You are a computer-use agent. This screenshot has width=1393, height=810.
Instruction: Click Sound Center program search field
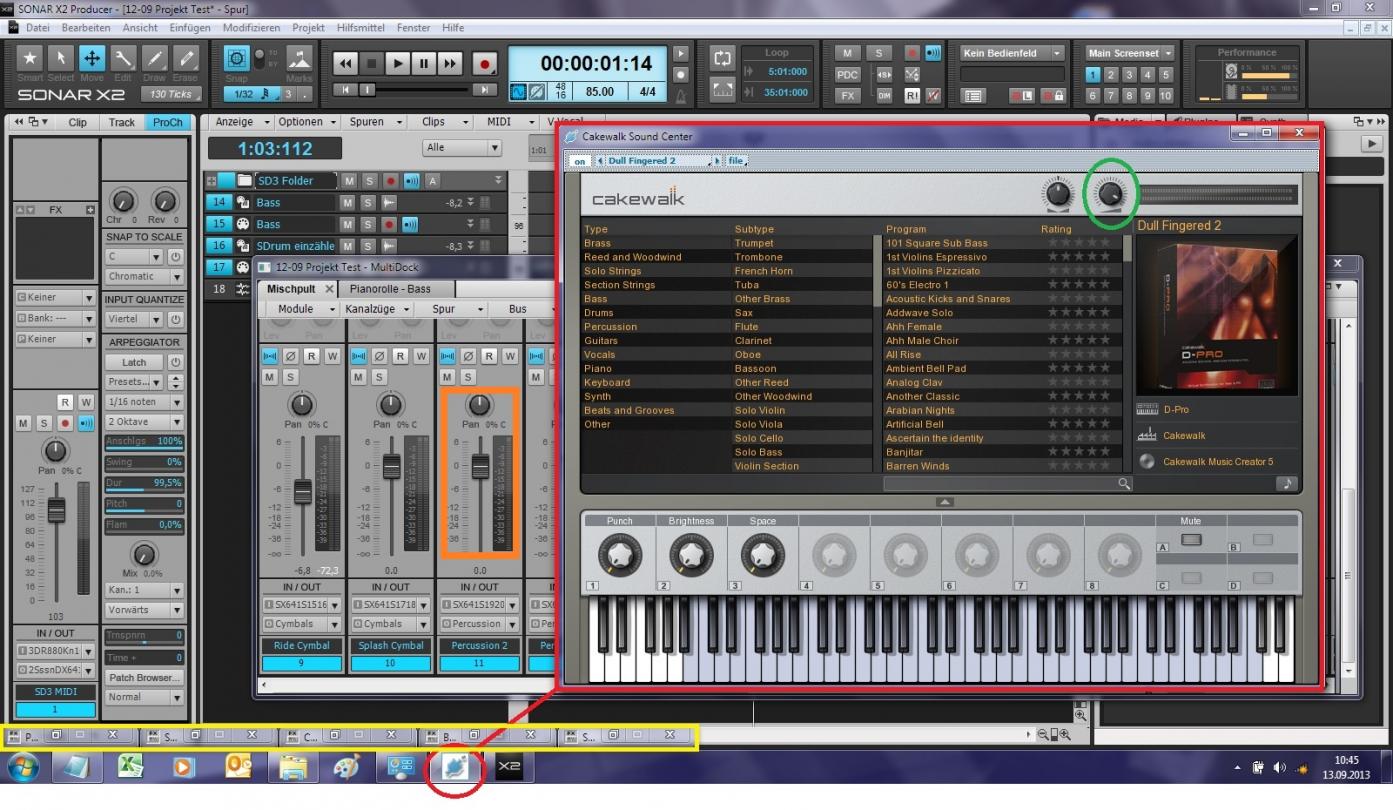pos(1007,484)
